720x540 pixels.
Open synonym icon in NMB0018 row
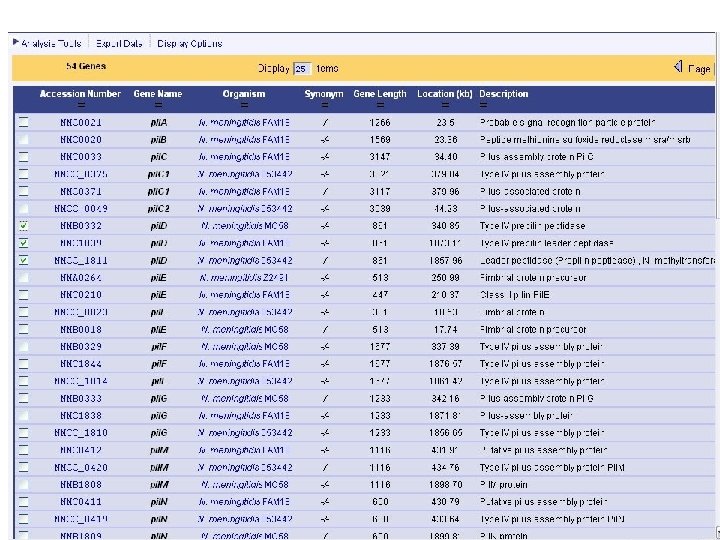(x=325, y=330)
